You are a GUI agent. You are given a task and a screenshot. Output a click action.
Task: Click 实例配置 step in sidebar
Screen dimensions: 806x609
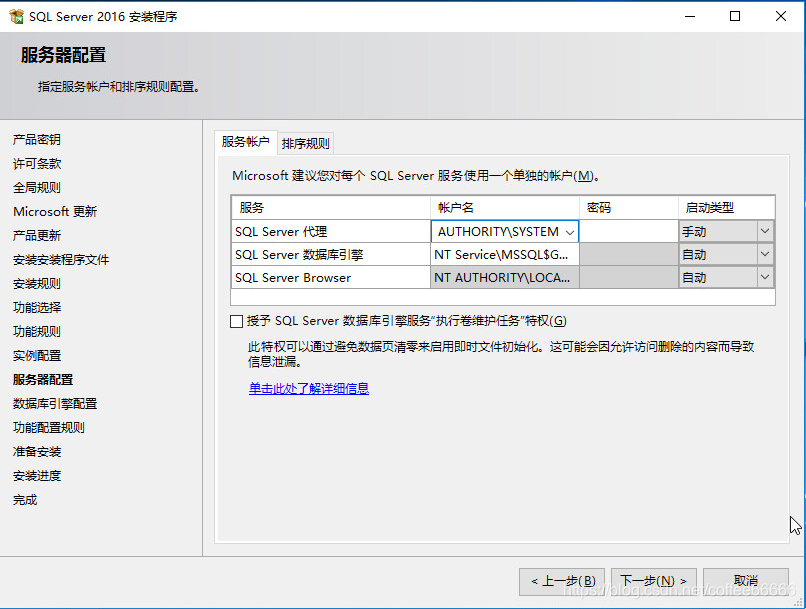37,356
